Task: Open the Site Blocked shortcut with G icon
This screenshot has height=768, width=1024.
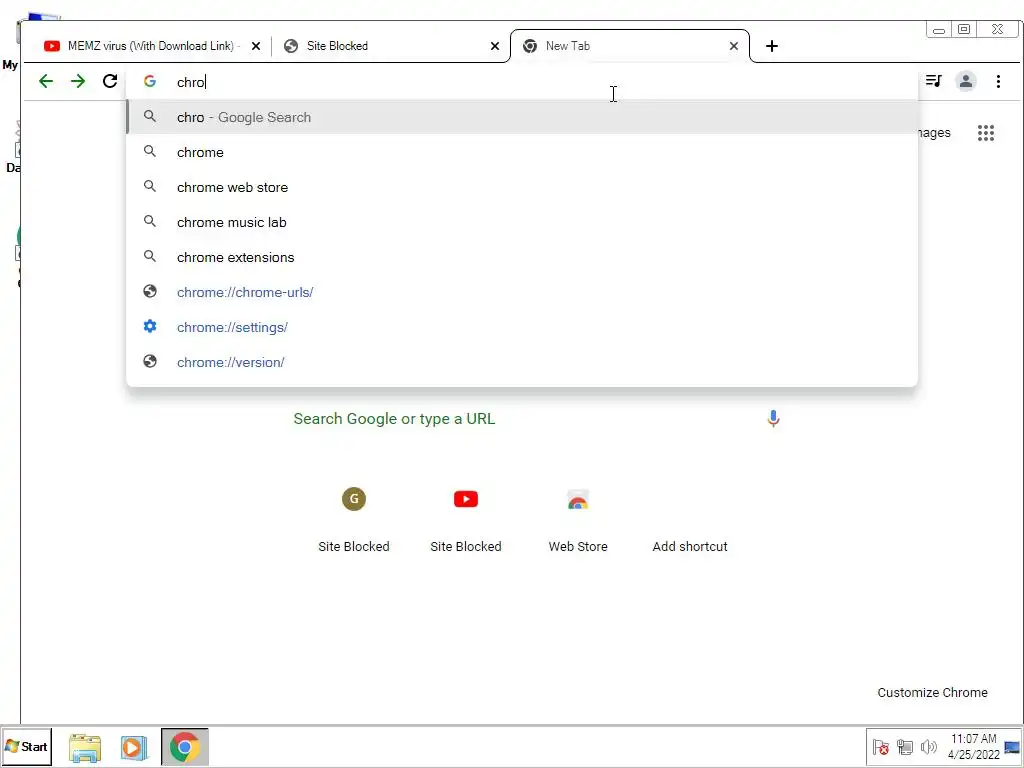Action: (x=353, y=519)
